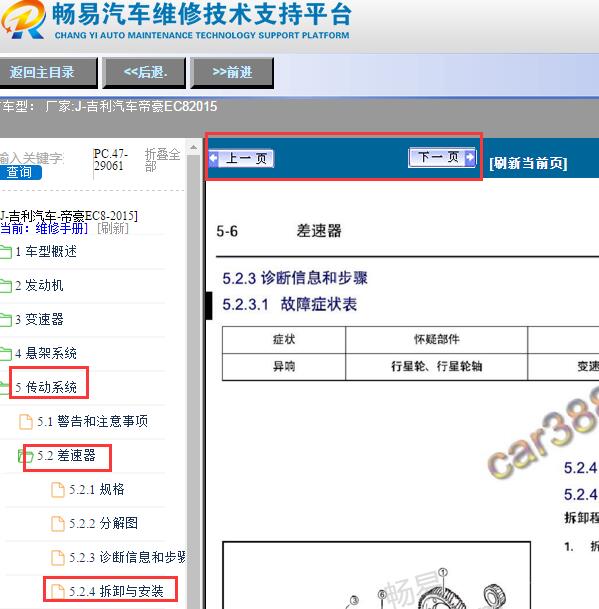Screen dimensions: 599x609
Task: Click the 维修手册 current manual link
Action: [x=62, y=228]
